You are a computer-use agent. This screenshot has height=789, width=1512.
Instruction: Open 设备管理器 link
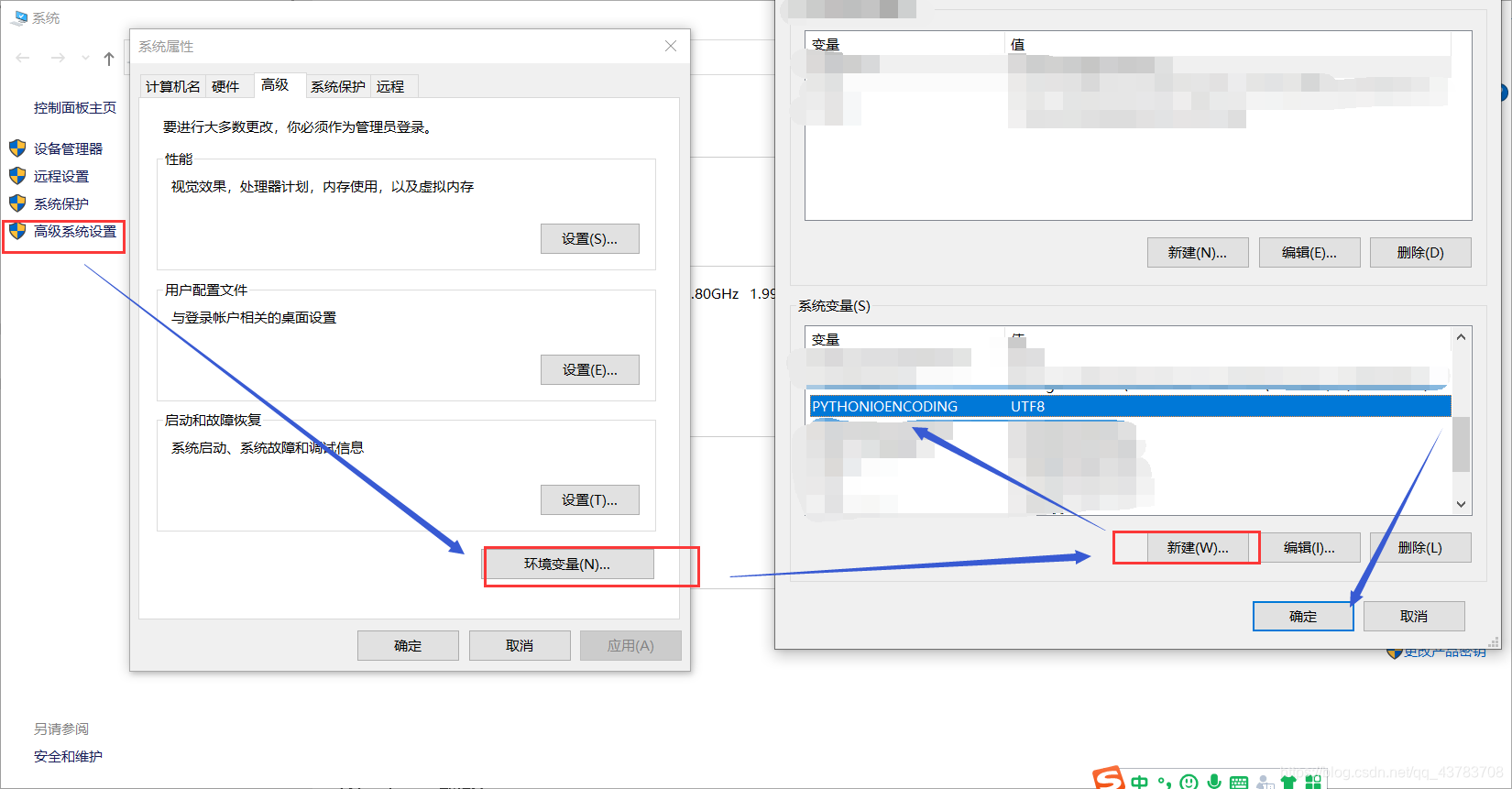click(69, 148)
